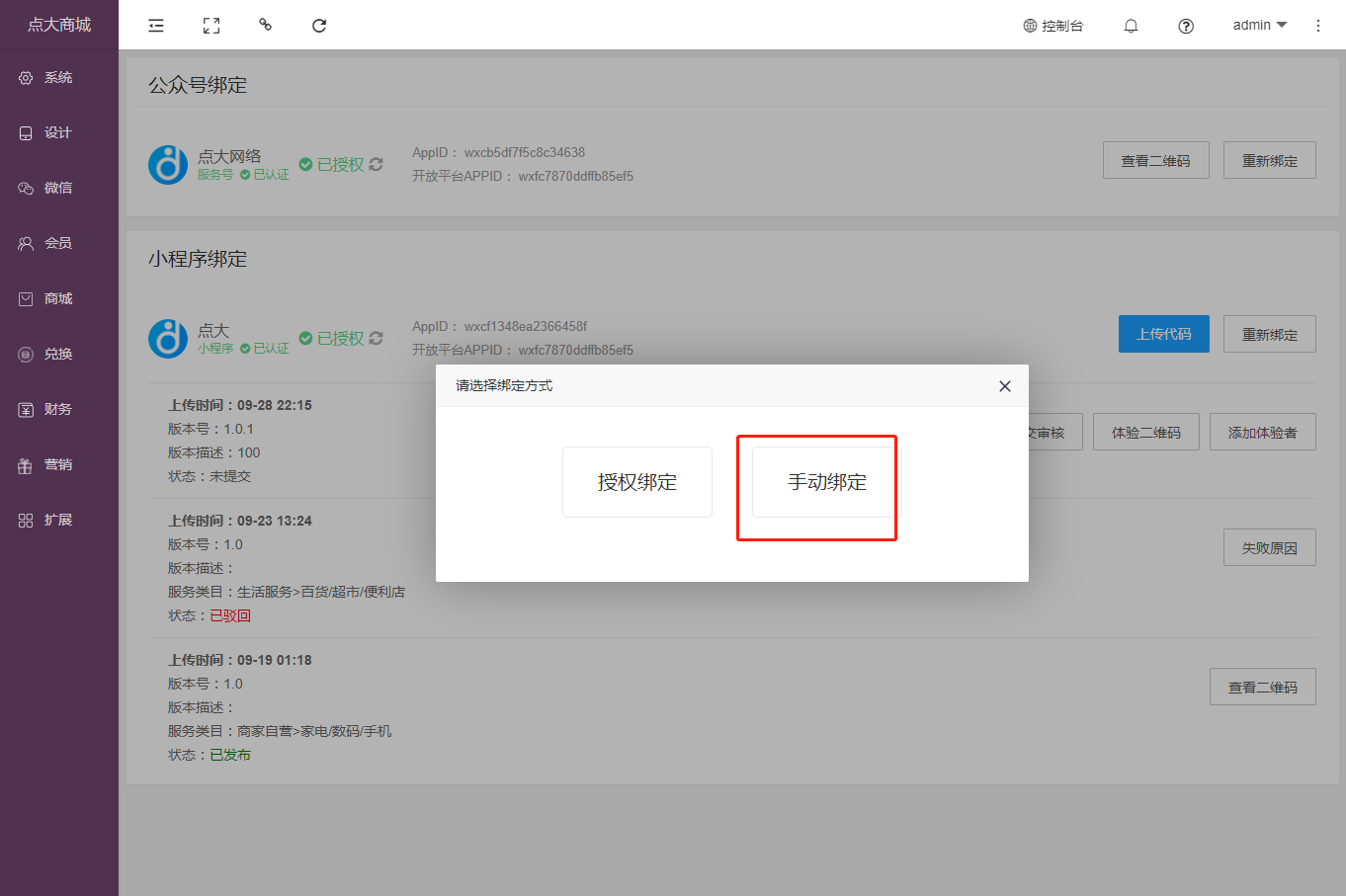Open 兑换 in the sidebar

pyautogui.click(x=59, y=354)
